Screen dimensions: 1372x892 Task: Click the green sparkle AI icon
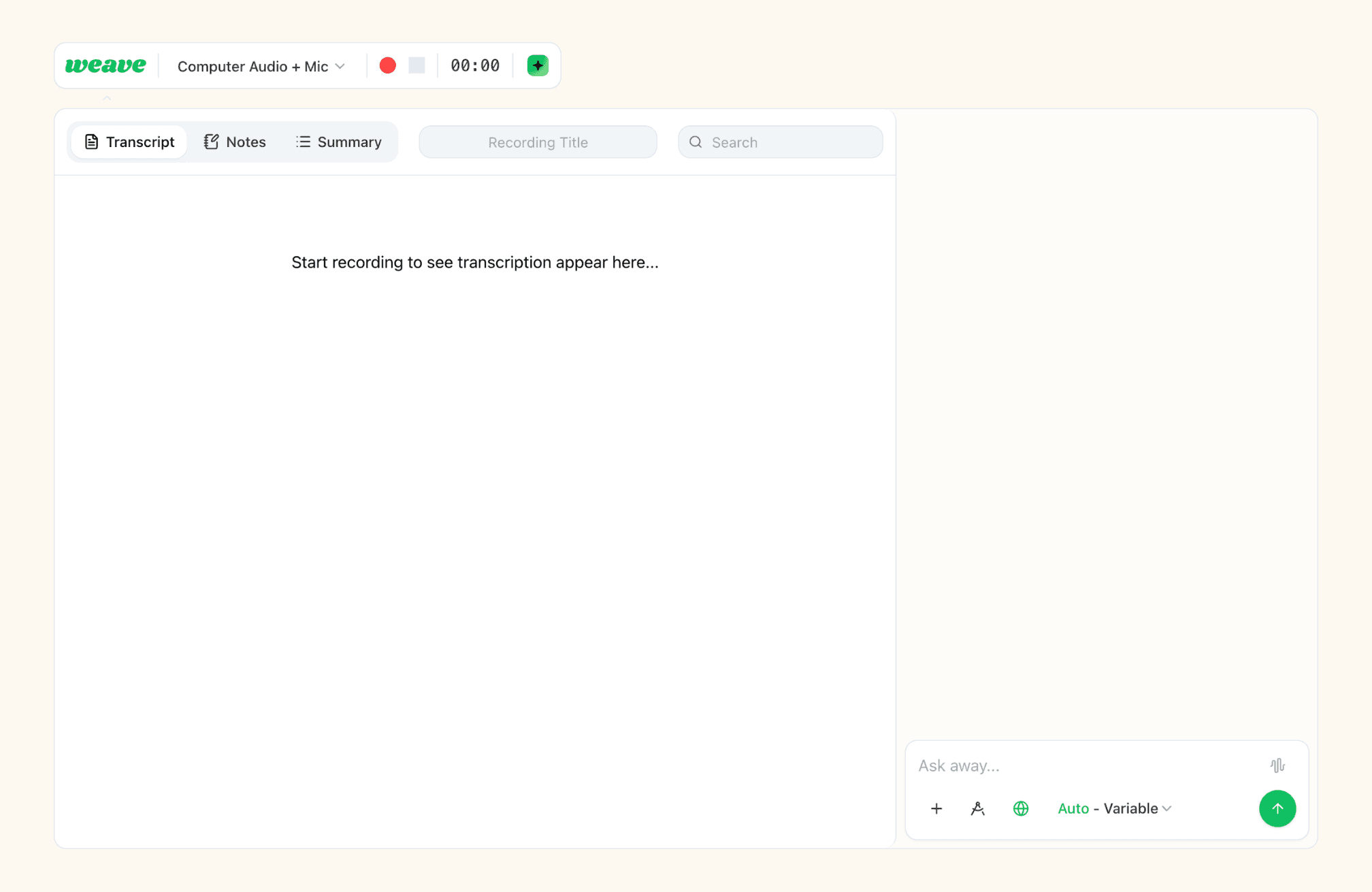(x=538, y=65)
